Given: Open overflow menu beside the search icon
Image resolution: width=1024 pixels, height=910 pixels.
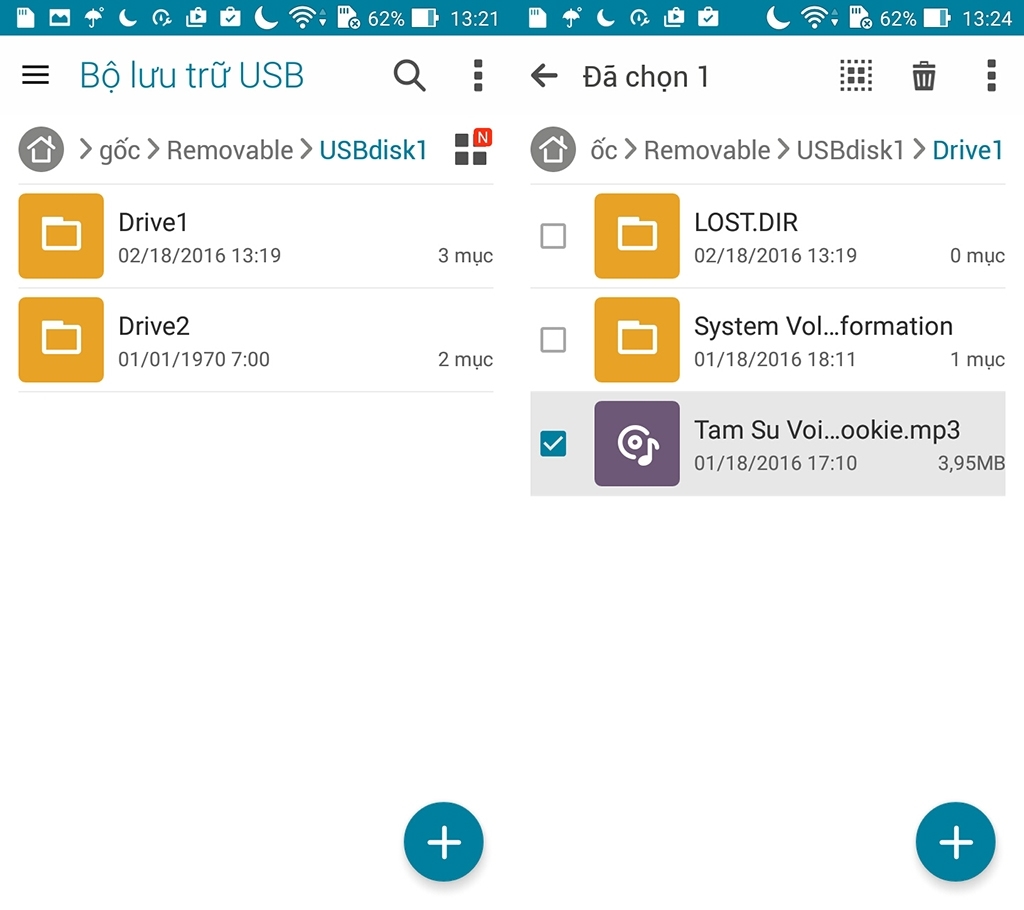Looking at the screenshot, I should click(478, 75).
